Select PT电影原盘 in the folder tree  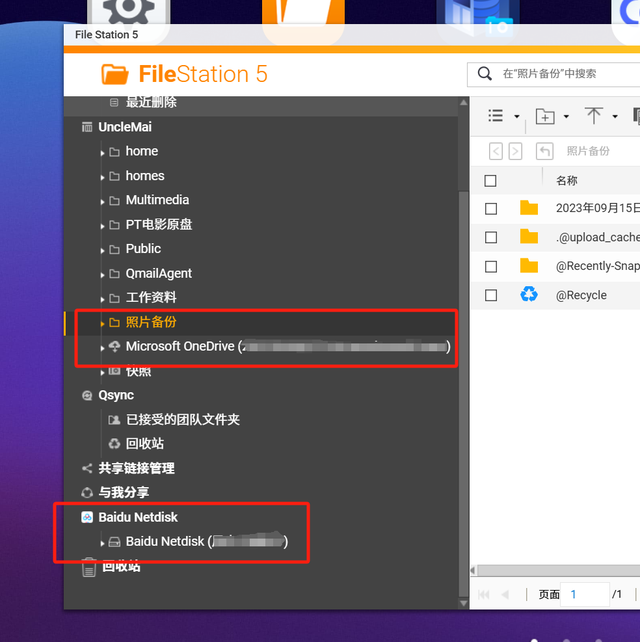pyautogui.click(x=159, y=224)
